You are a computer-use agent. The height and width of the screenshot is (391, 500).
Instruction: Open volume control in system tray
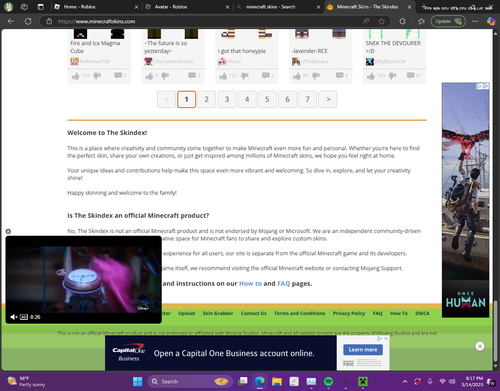click(452, 381)
